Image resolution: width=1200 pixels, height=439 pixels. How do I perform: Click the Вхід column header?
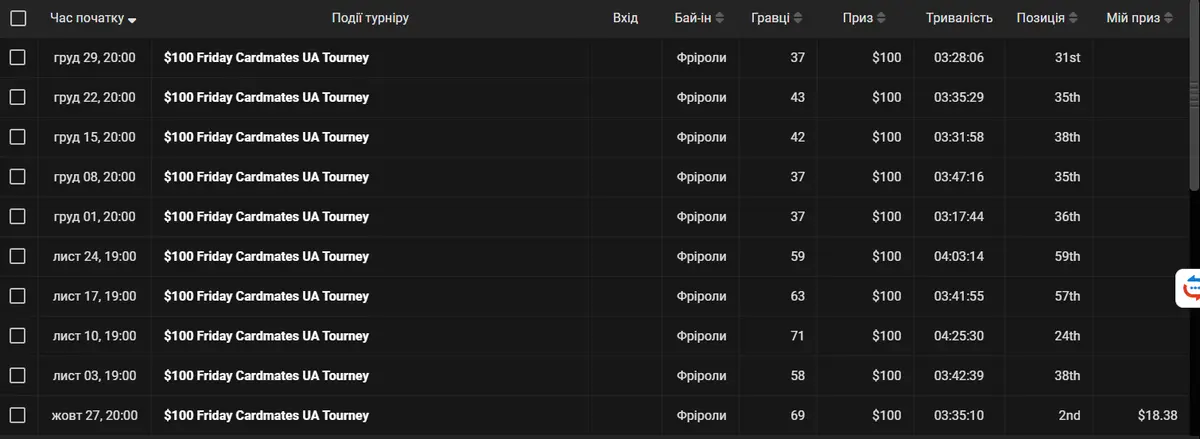coord(625,18)
